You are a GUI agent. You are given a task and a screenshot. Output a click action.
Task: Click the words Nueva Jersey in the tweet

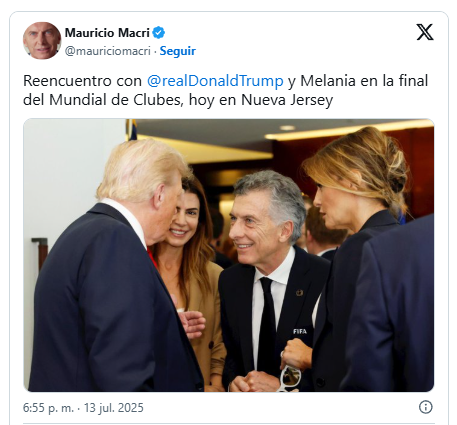click(x=287, y=100)
